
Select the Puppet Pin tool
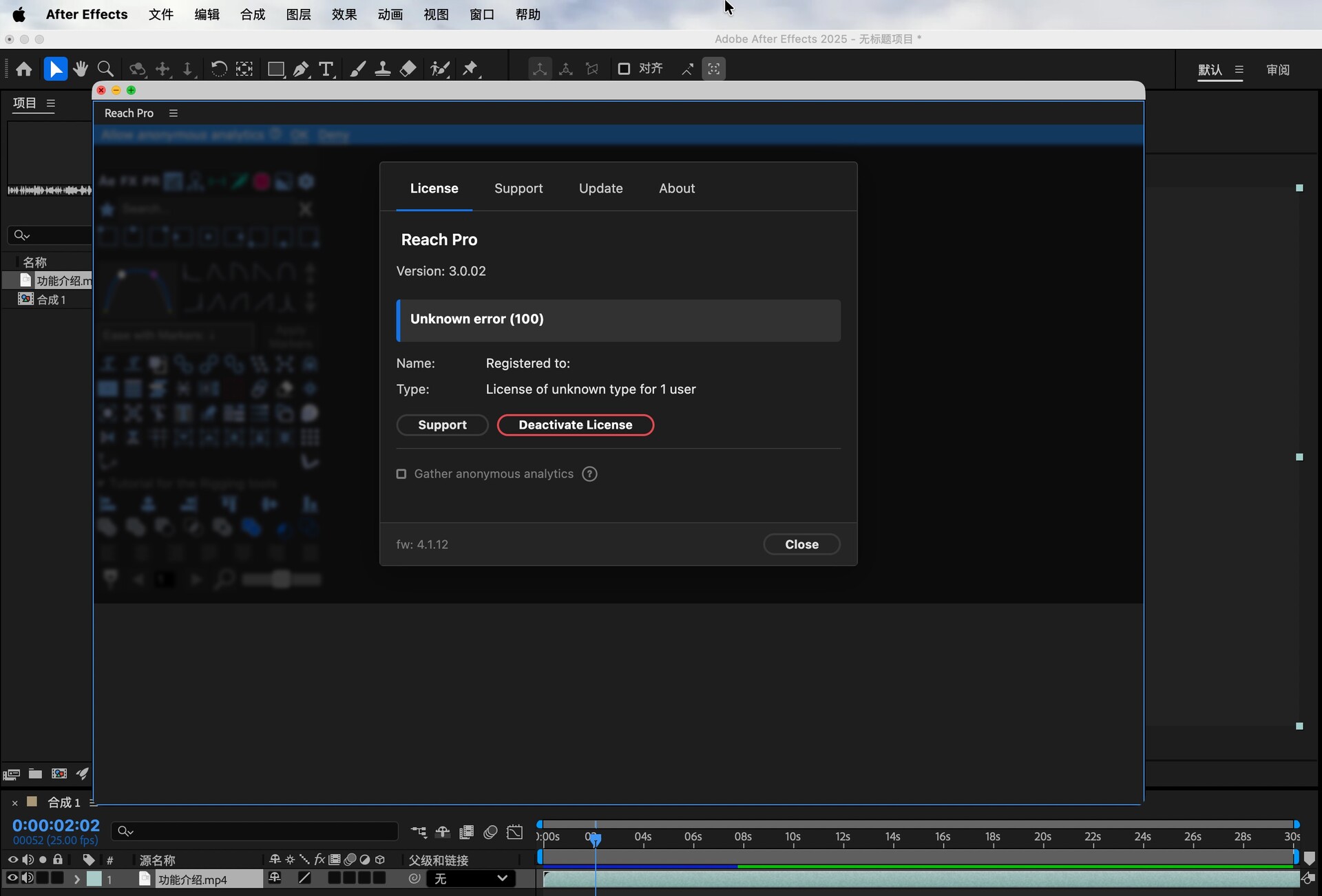(470, 69)
